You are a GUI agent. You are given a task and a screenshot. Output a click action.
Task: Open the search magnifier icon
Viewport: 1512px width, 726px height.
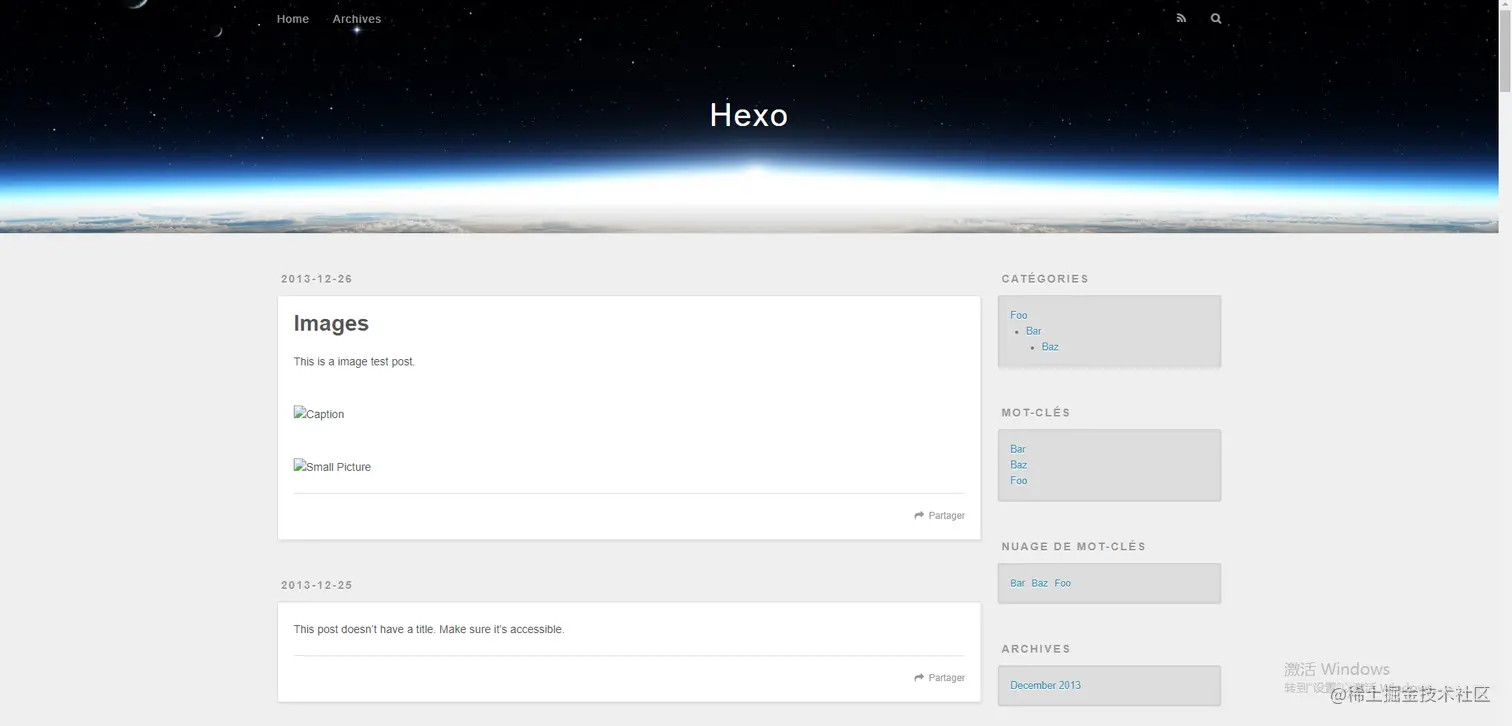pos(1216,18)
